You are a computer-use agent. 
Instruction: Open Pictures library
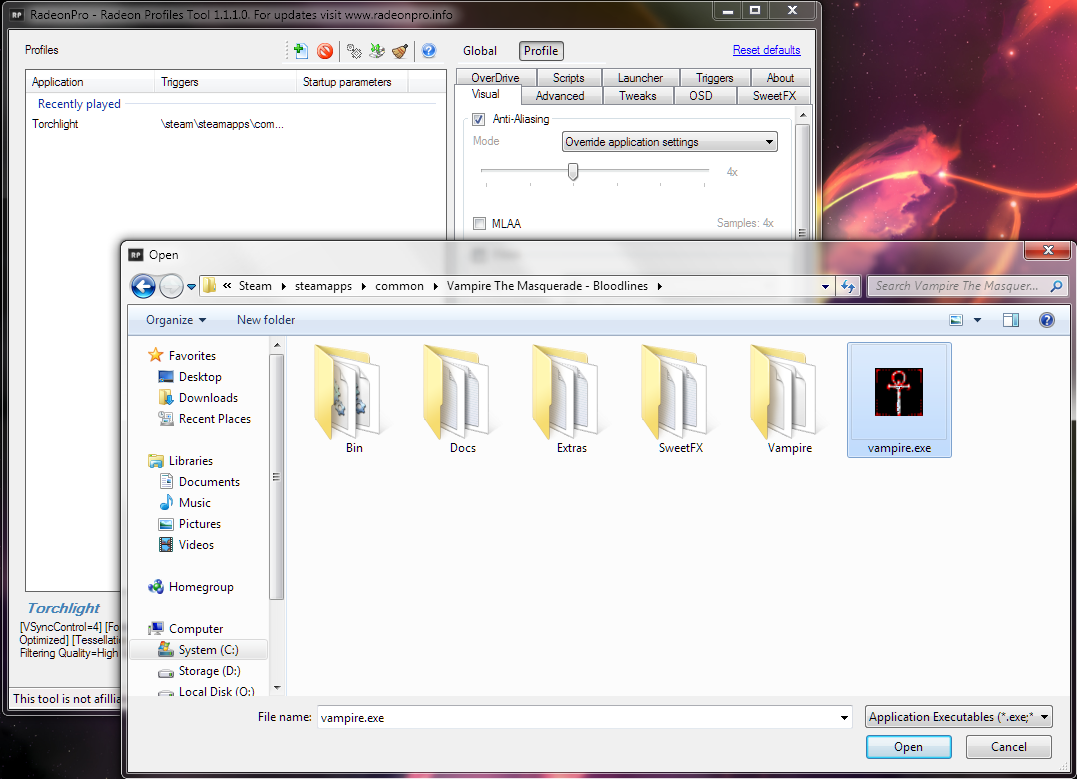(199, 523)
